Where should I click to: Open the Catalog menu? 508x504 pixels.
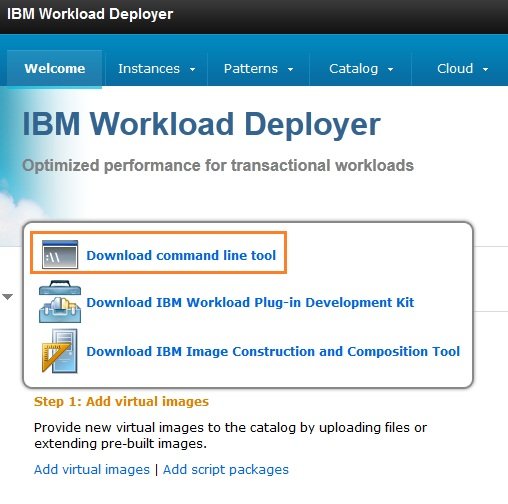pyautogui.click(x=361, y=69)
